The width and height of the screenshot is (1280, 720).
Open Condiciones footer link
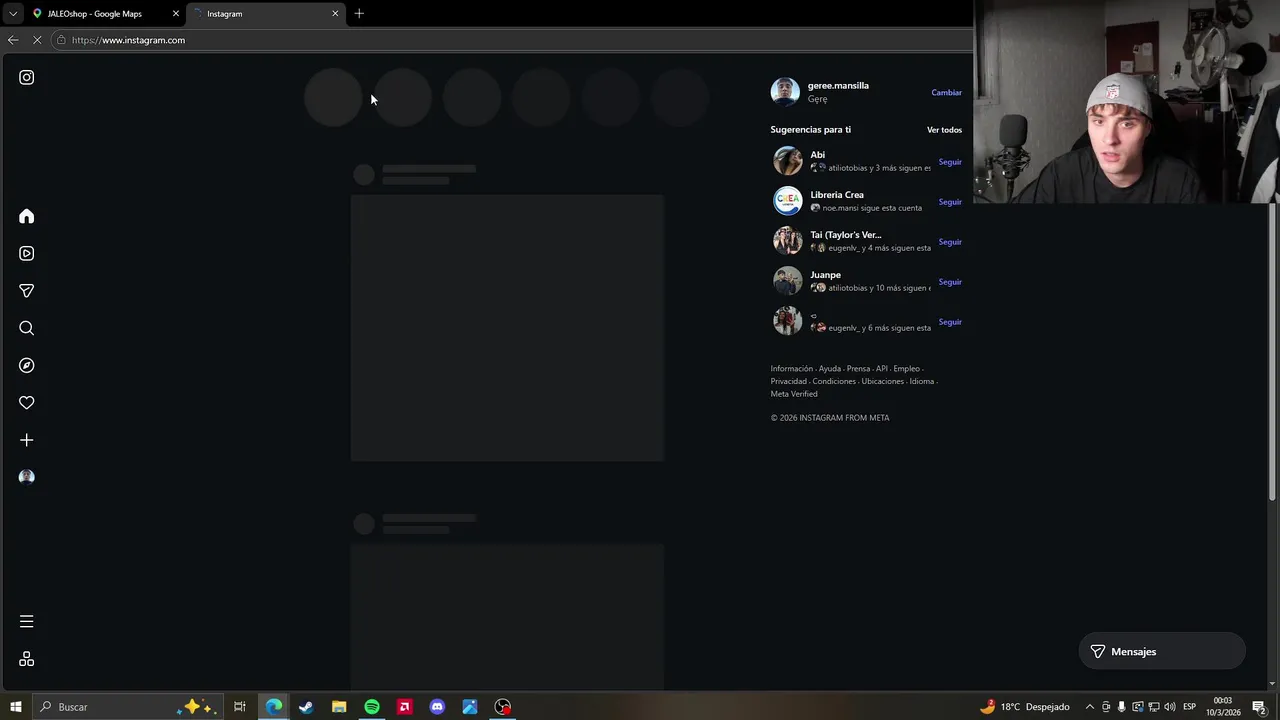pyautogui.click(x=834, y=381)
